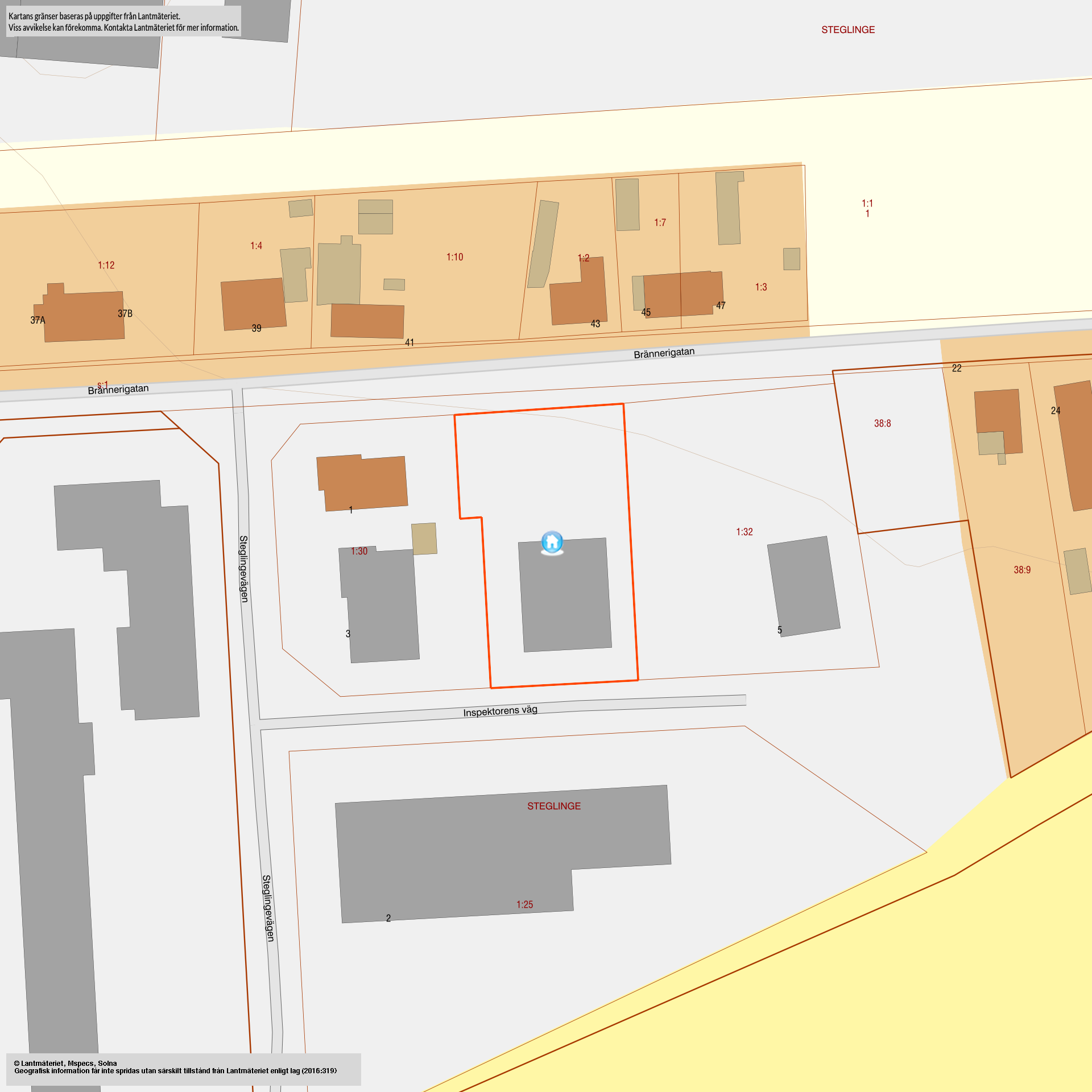Click the house number 24 label

click(1056, 411)
